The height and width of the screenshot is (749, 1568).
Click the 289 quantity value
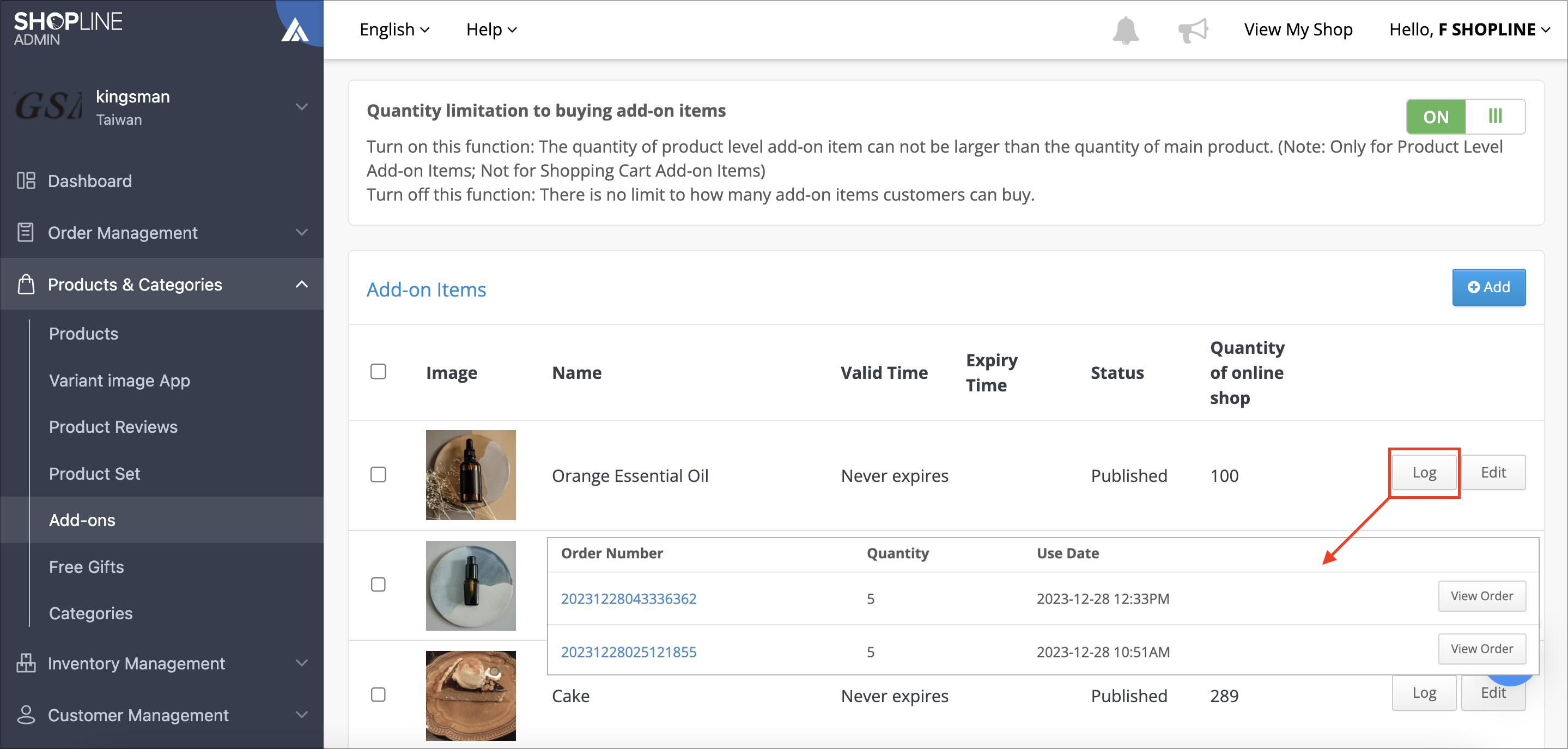click(x=1224, y=696)
